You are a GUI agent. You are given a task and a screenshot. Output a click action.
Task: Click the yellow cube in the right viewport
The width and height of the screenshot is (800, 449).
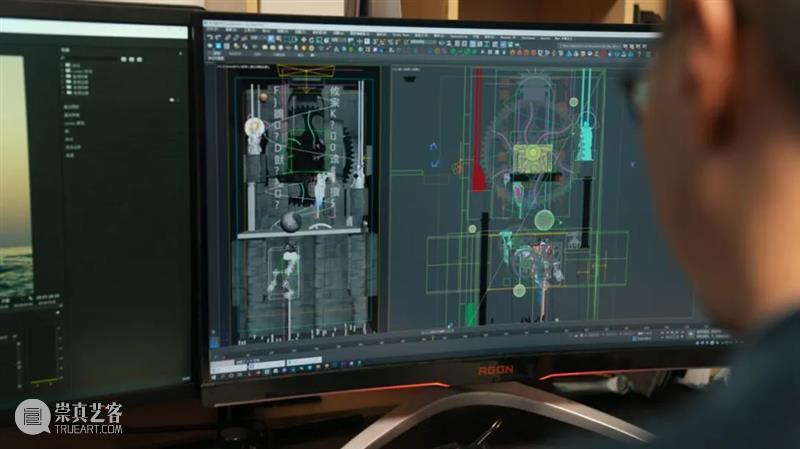point(532,158)
